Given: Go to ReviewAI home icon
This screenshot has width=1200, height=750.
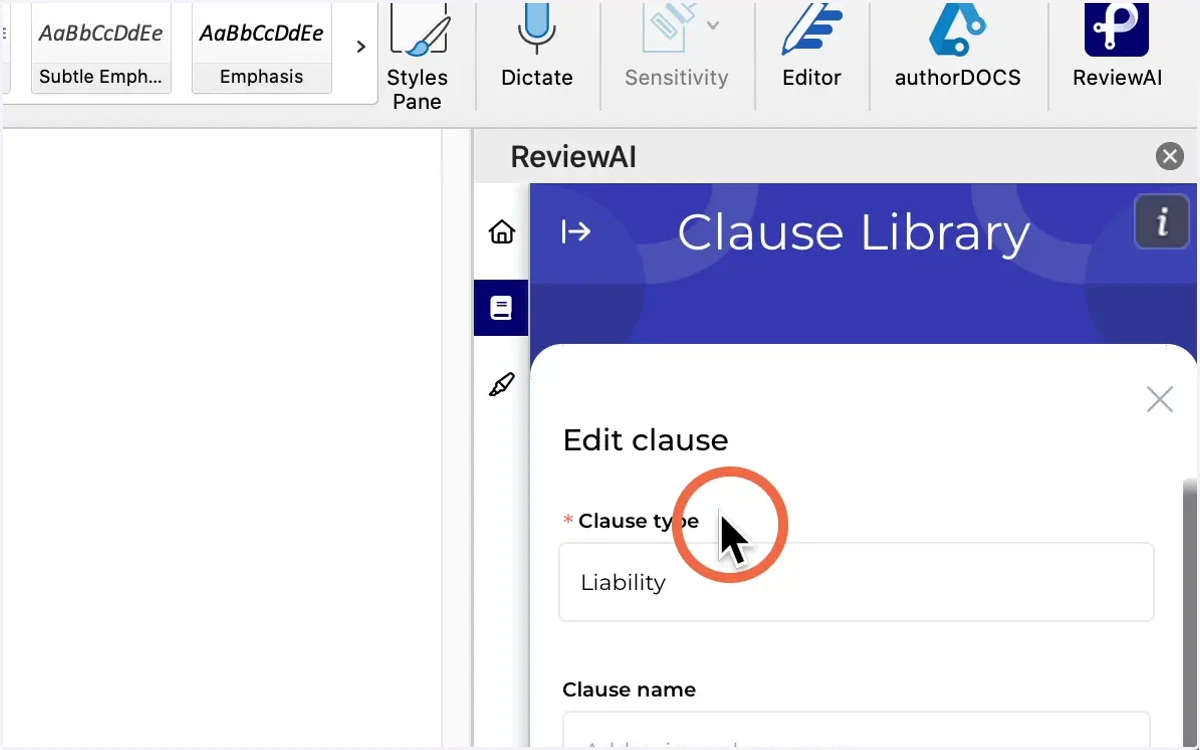Looking at the screenshot, I should (x=502, y=232).
